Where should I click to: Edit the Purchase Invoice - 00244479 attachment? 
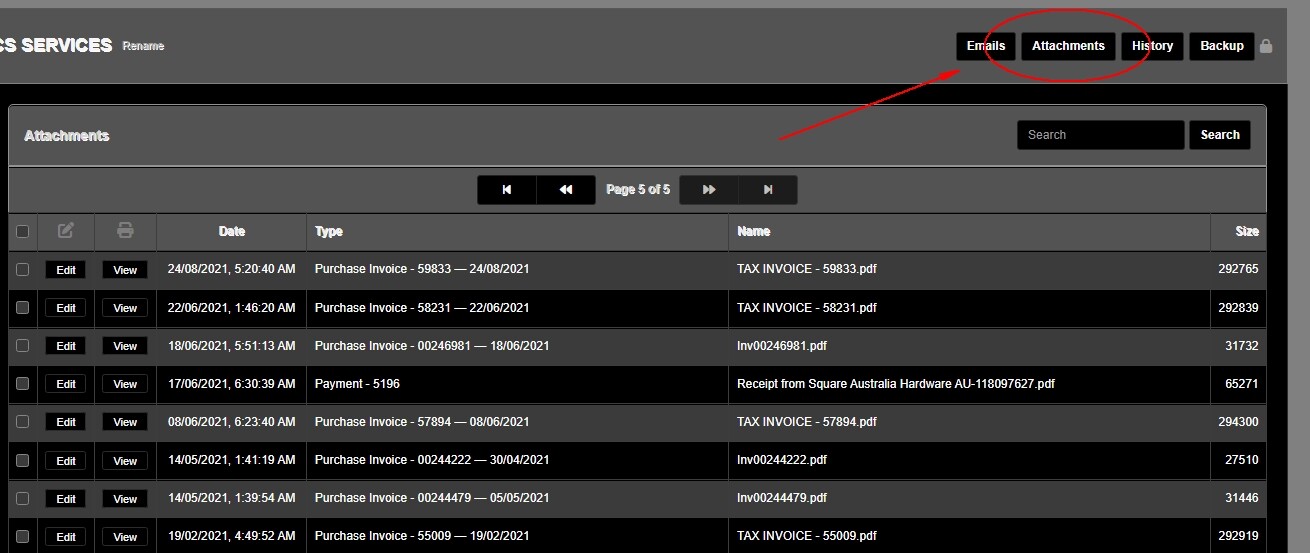(x=66, y=499)
